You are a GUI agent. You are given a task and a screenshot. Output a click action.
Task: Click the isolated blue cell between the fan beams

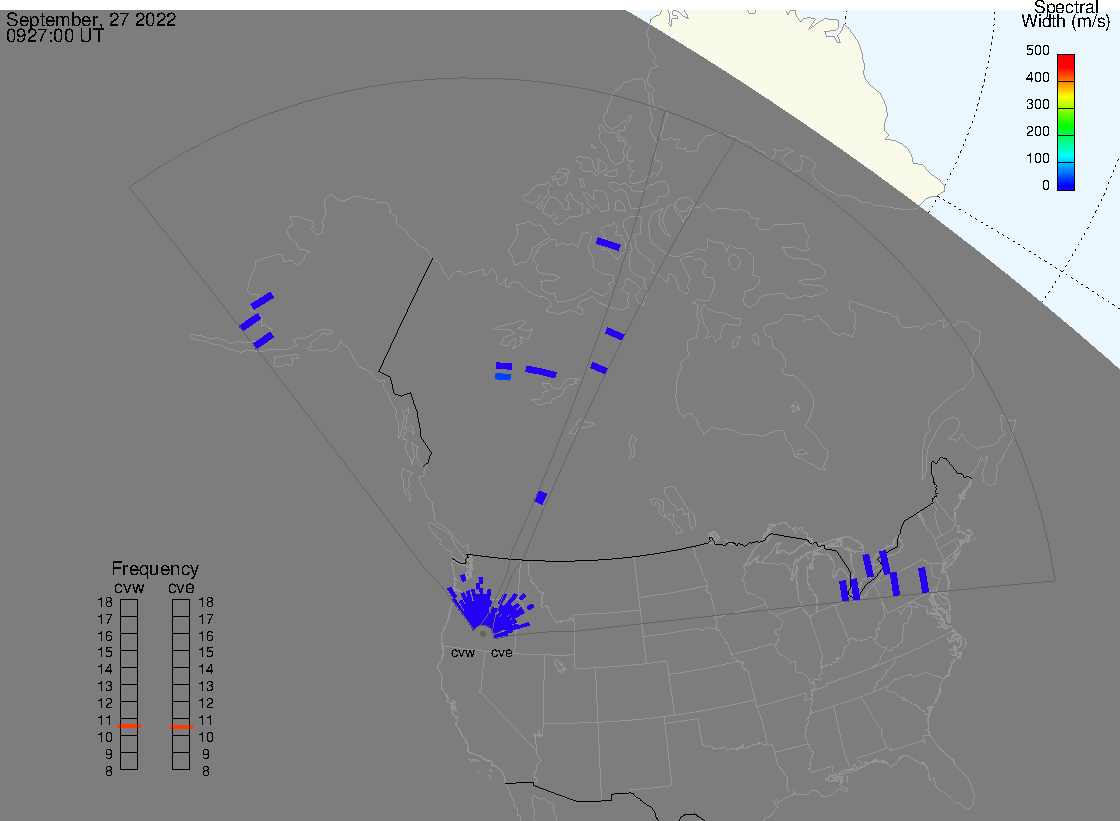point(541,498)
